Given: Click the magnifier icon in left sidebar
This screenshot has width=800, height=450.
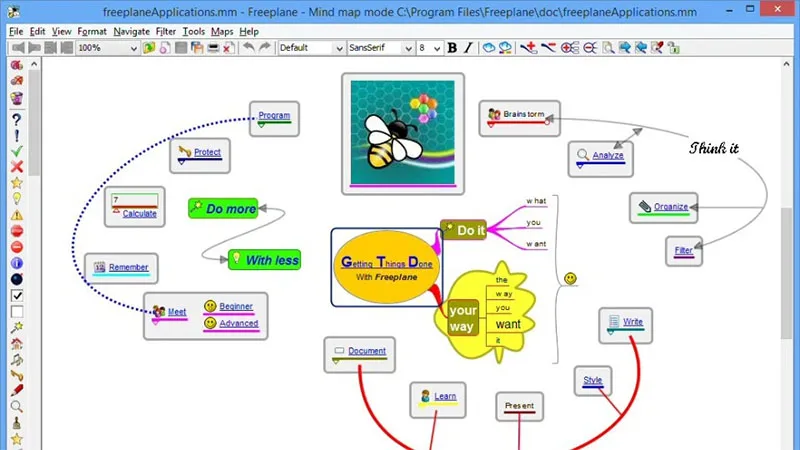Looking at the screenshot, I should pos(16,407).
